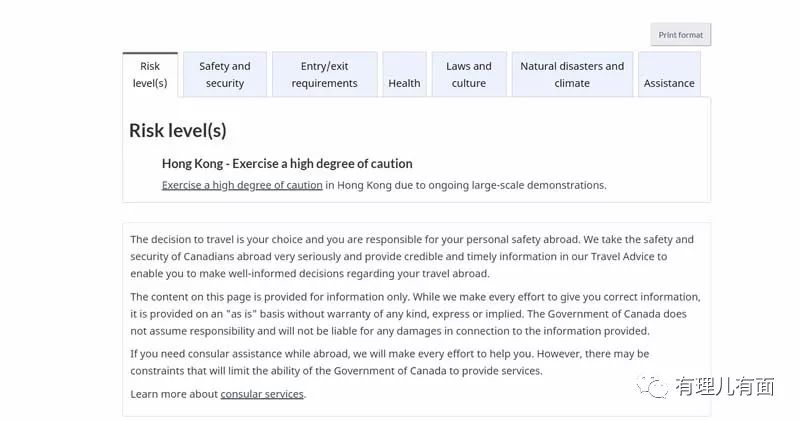Click the 'Hong Kong - Exercise a high degree' subheading

(287, 164)
